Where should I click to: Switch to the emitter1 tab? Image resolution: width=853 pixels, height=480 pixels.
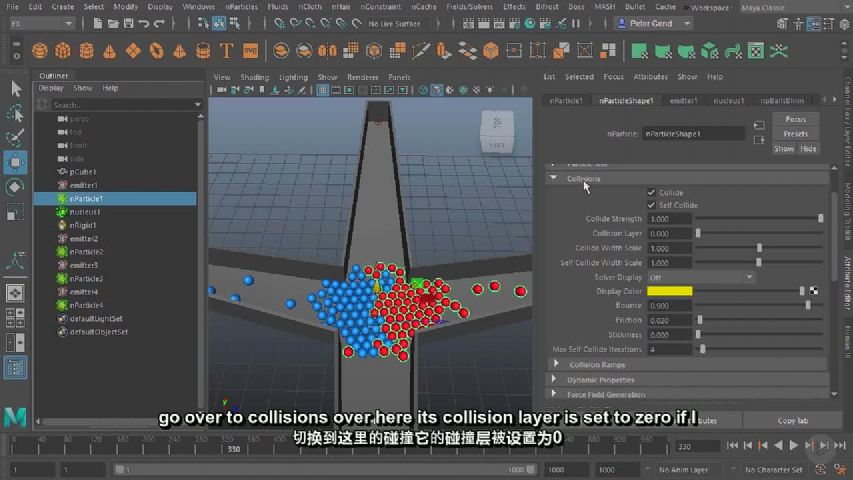[x=683, y=100]
